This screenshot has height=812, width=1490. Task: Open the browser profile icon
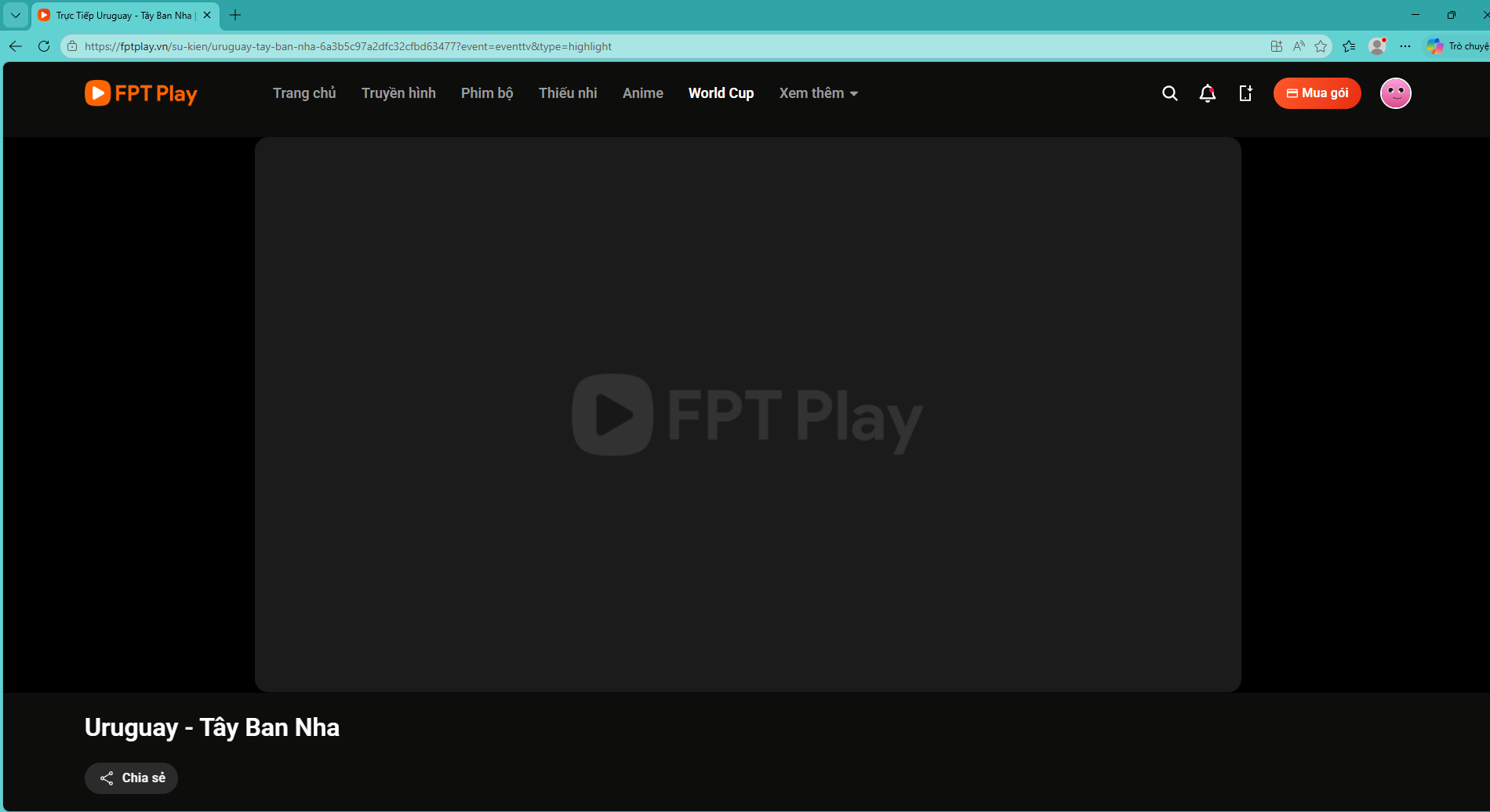1377,46
